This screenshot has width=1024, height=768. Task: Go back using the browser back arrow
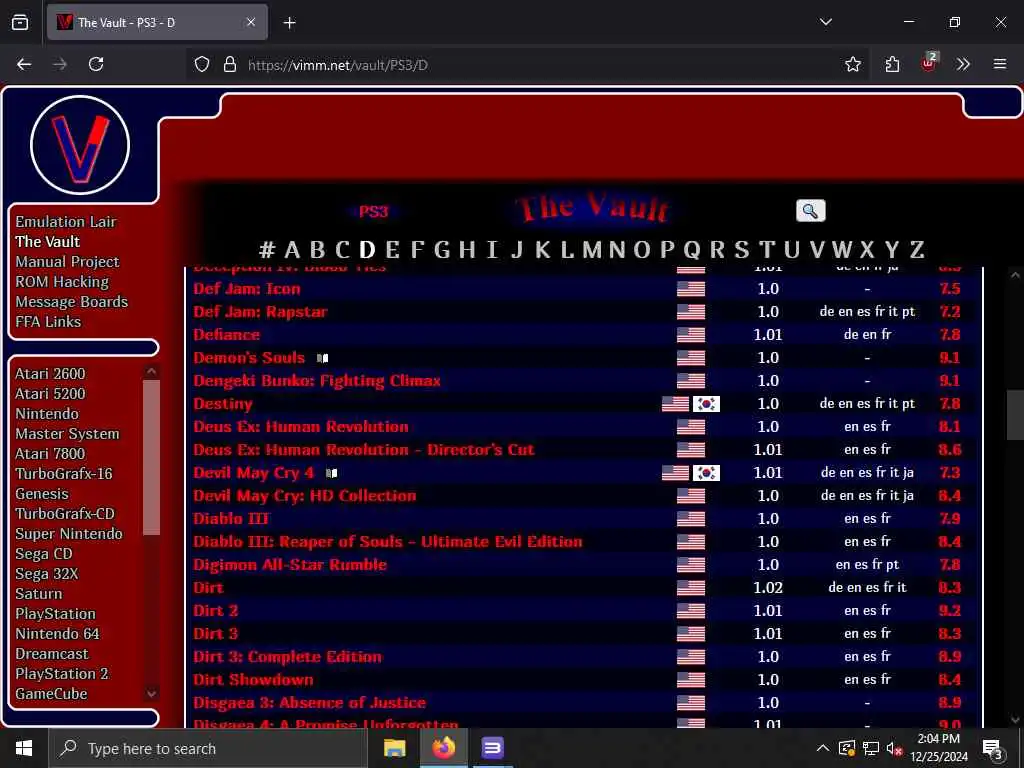pos(24,64)
